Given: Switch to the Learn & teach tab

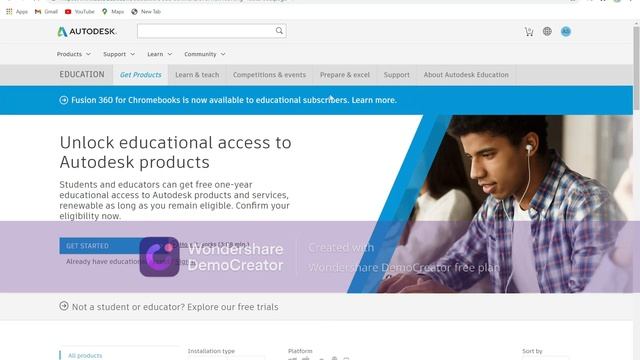Looking at the screenshot, I should [x=197, y=75].
